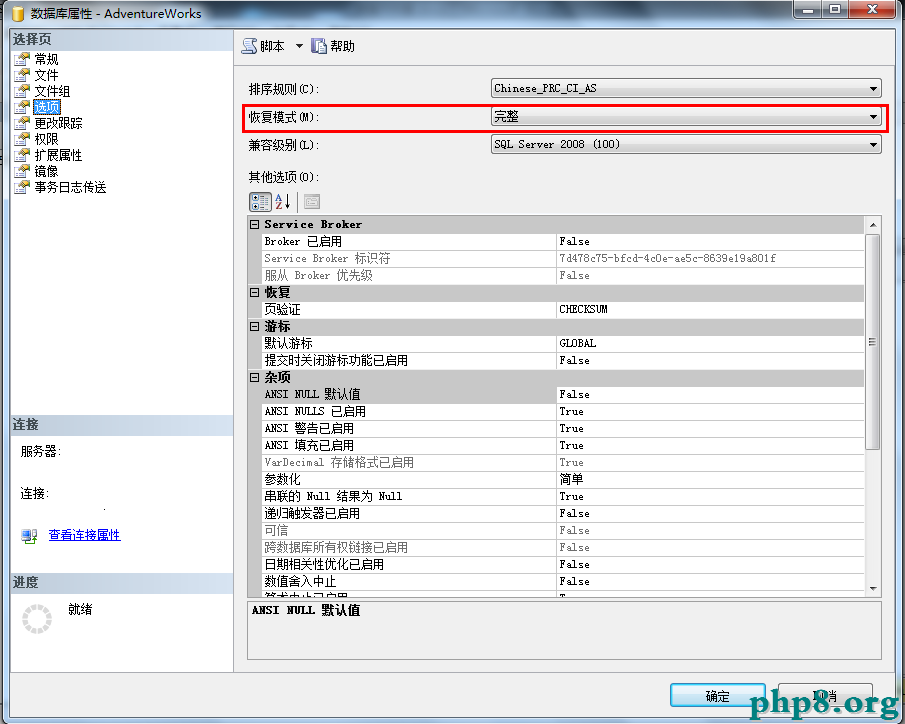Click the database icon in title bar

pyautogui.click(x=18, y=13)
